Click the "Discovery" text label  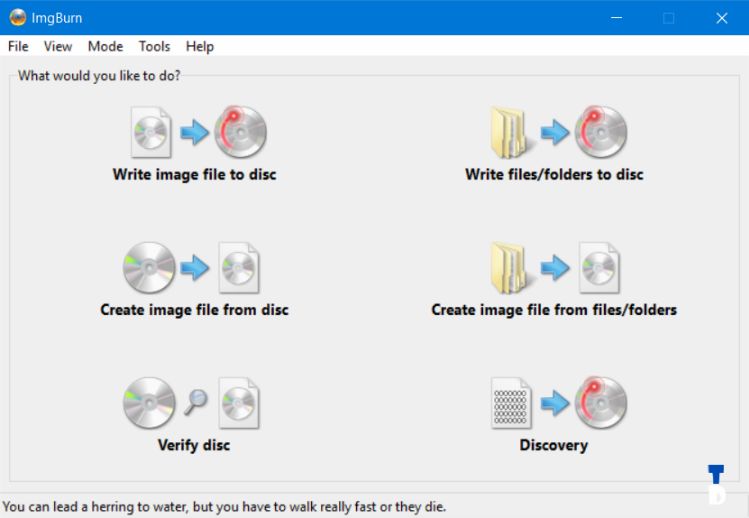[x=554, y=445]
